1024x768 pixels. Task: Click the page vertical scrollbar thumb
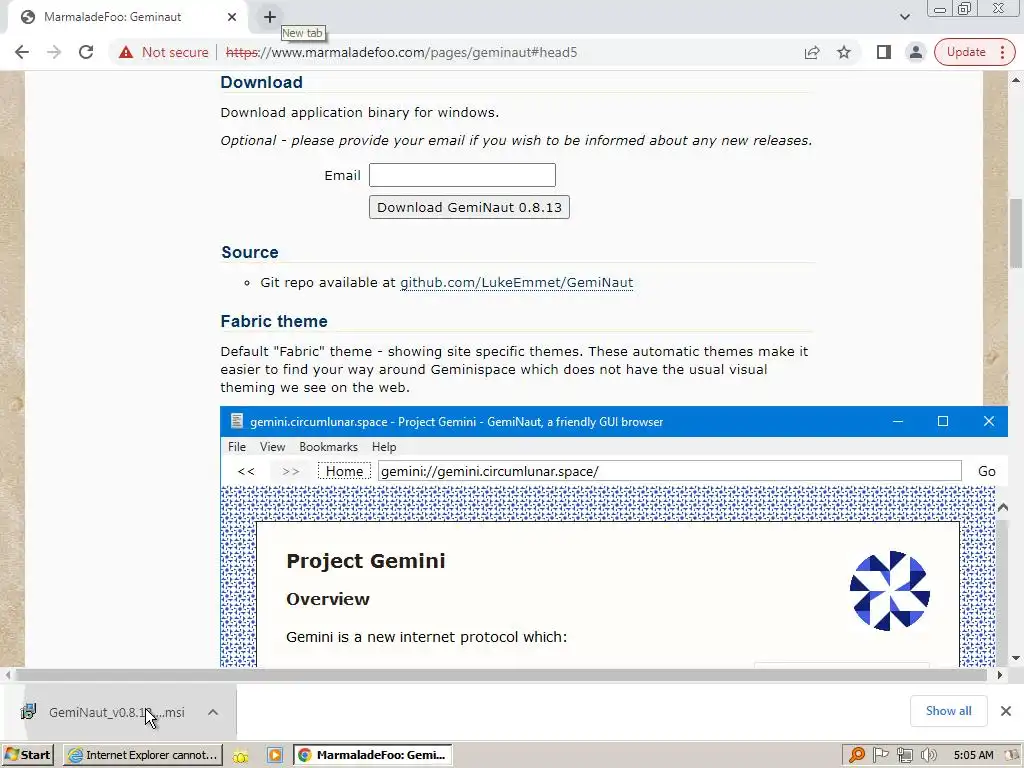point(1016,232)
